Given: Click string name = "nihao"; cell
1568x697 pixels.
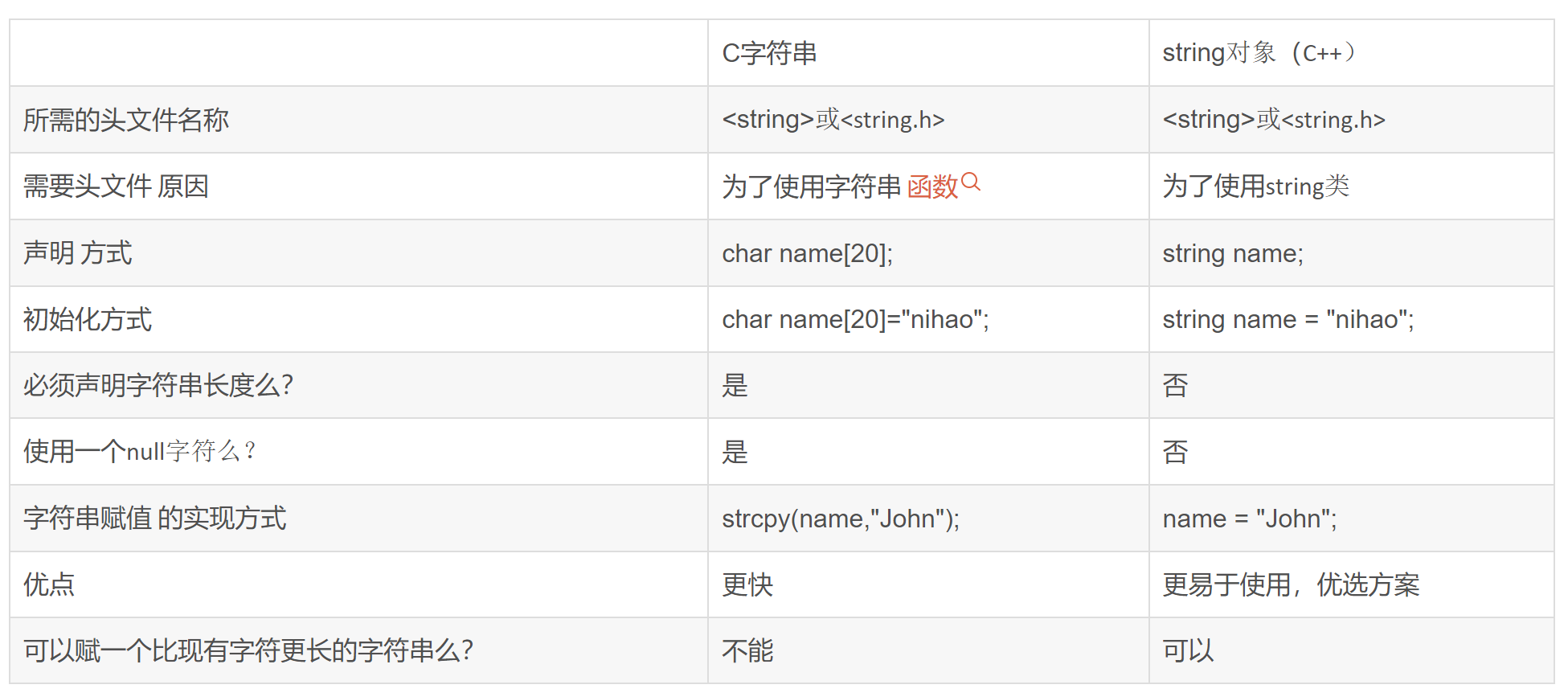Looking at the screenshot, I should click(1288, 319).
